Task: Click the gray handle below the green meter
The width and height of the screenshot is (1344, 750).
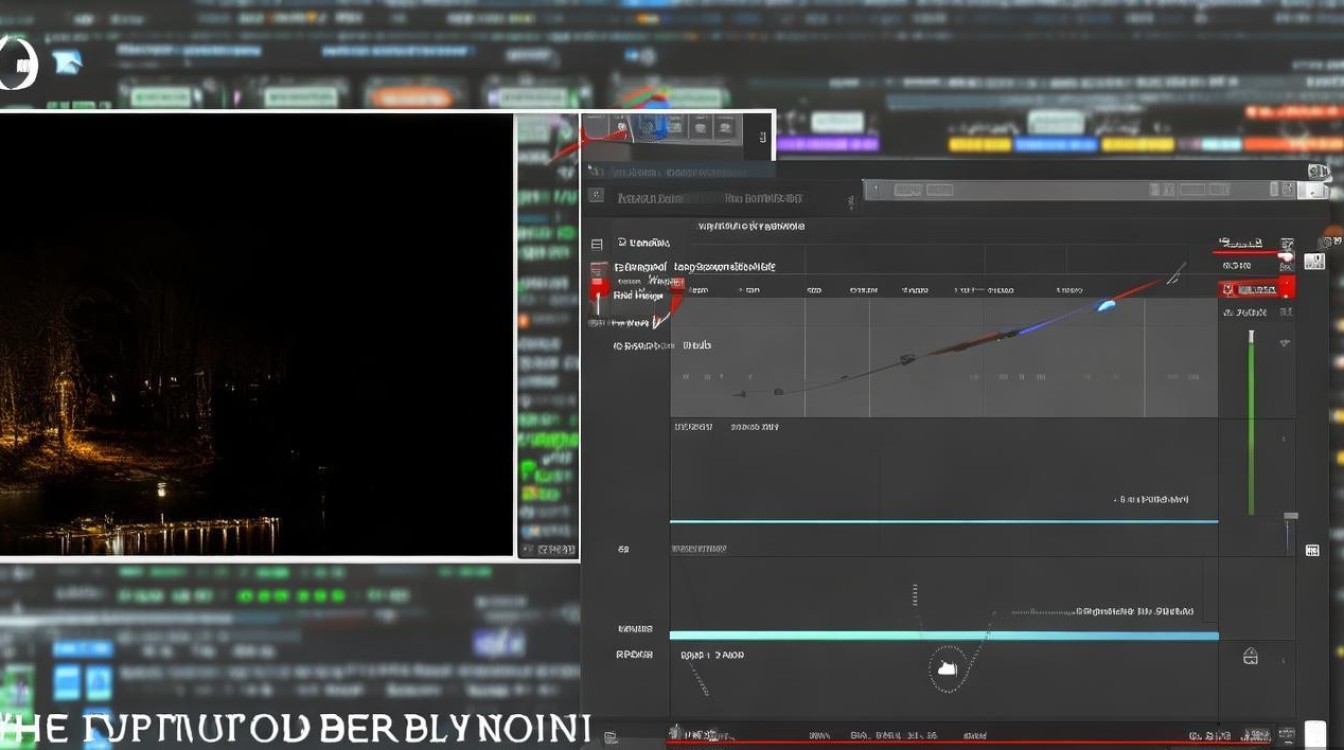Action: pos(1291,516)
